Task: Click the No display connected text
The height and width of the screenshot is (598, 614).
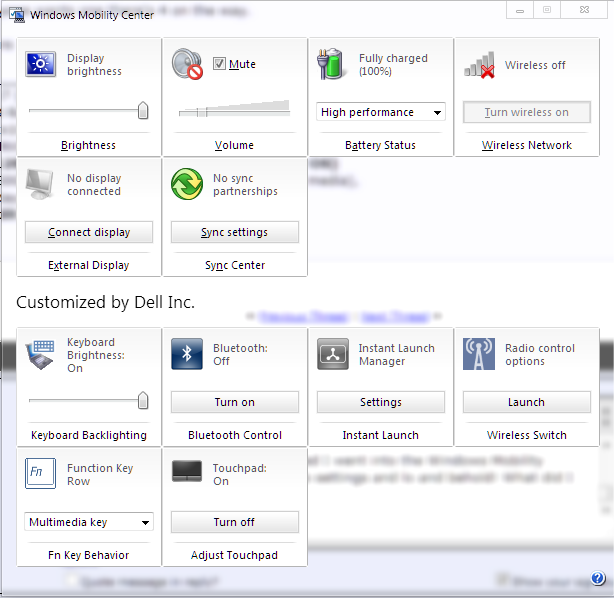Action: click(94, 184)
